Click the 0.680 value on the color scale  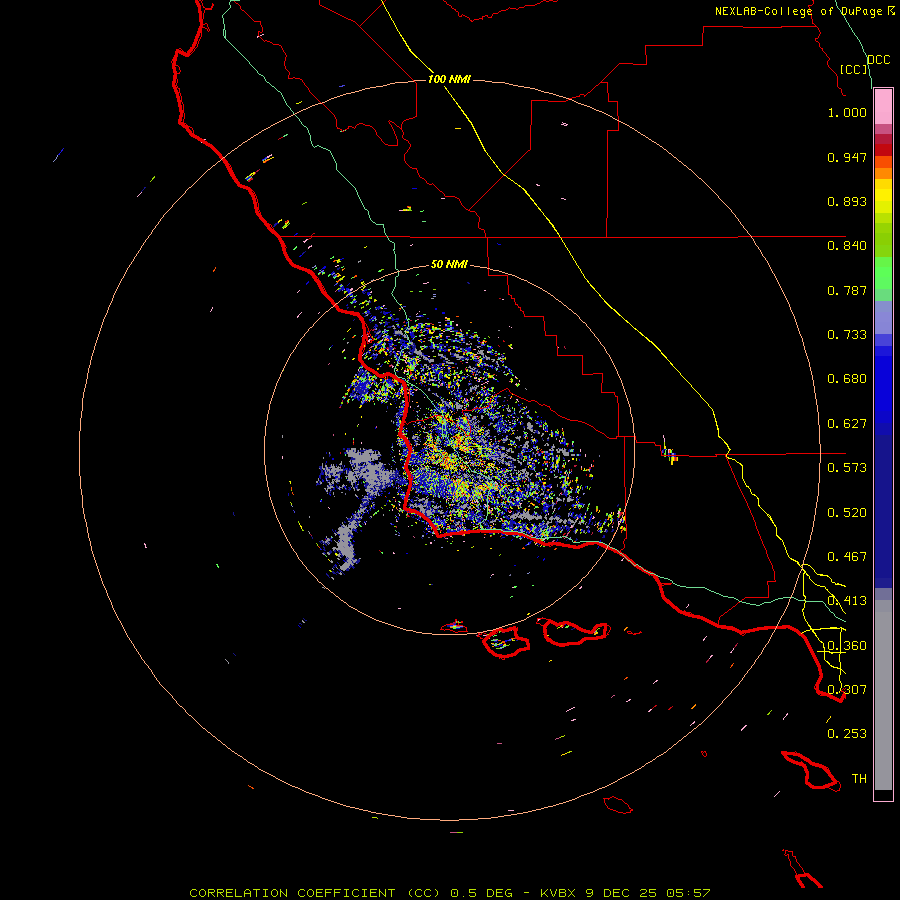click(x=847, y=379)
